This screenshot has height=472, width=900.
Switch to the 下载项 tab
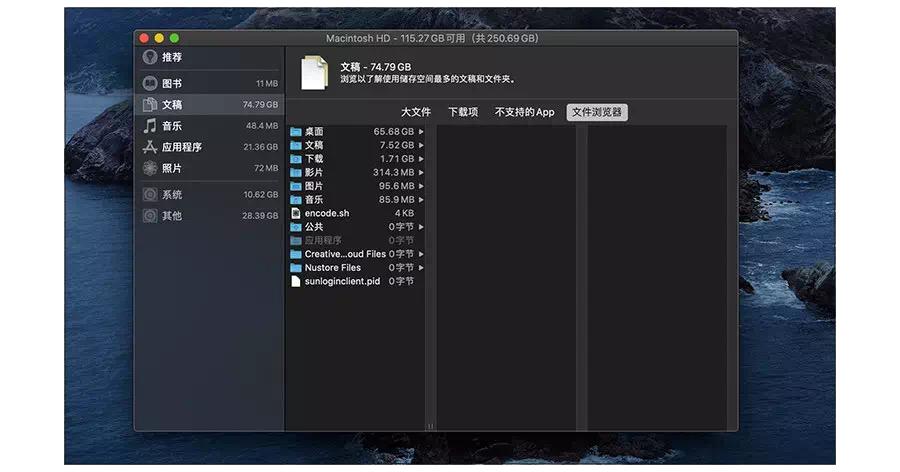tap(463, 112)
